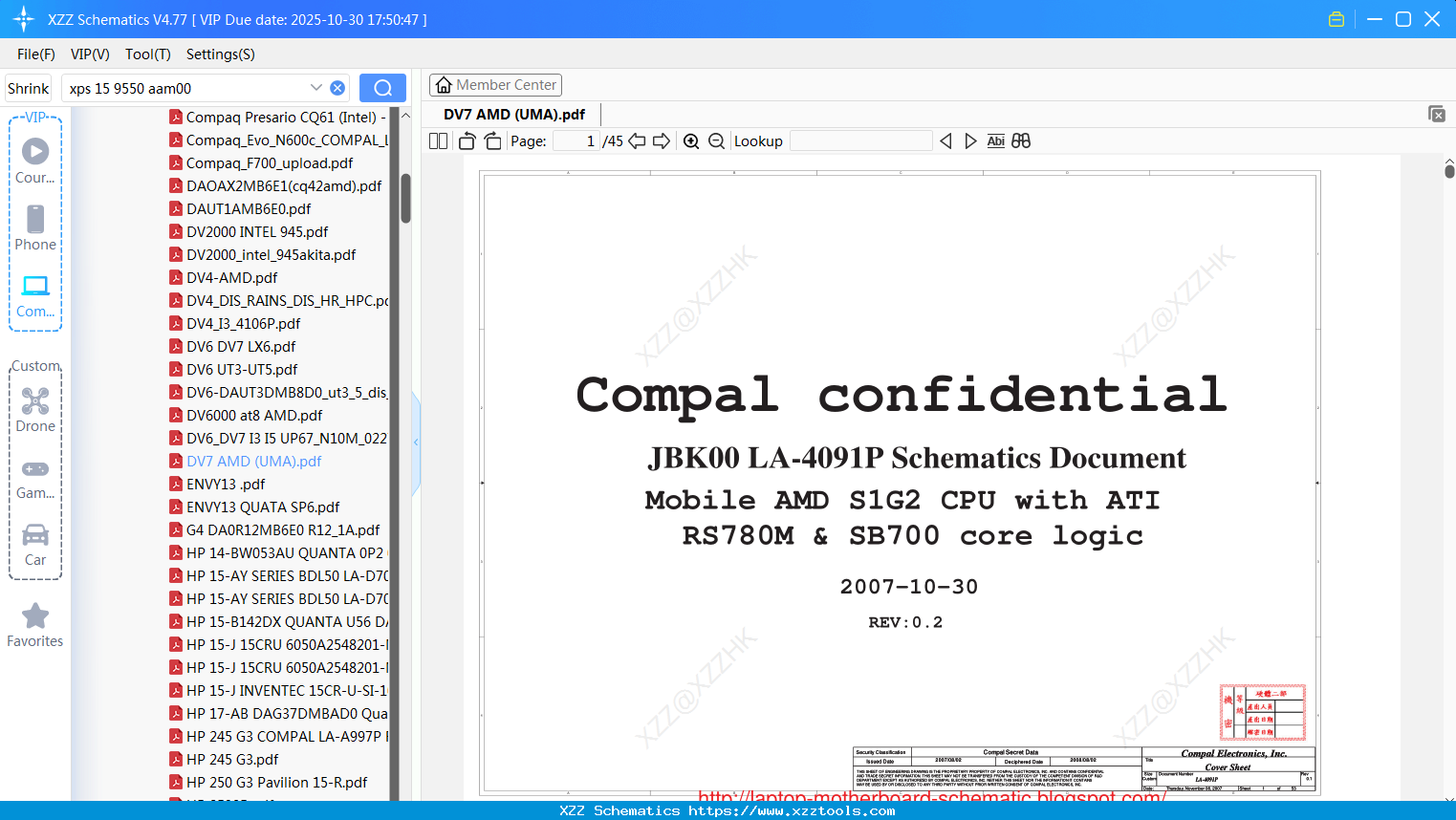Open the search box dropdown arrow
The width and height of the screenshot is (1456, 820).
316,88
